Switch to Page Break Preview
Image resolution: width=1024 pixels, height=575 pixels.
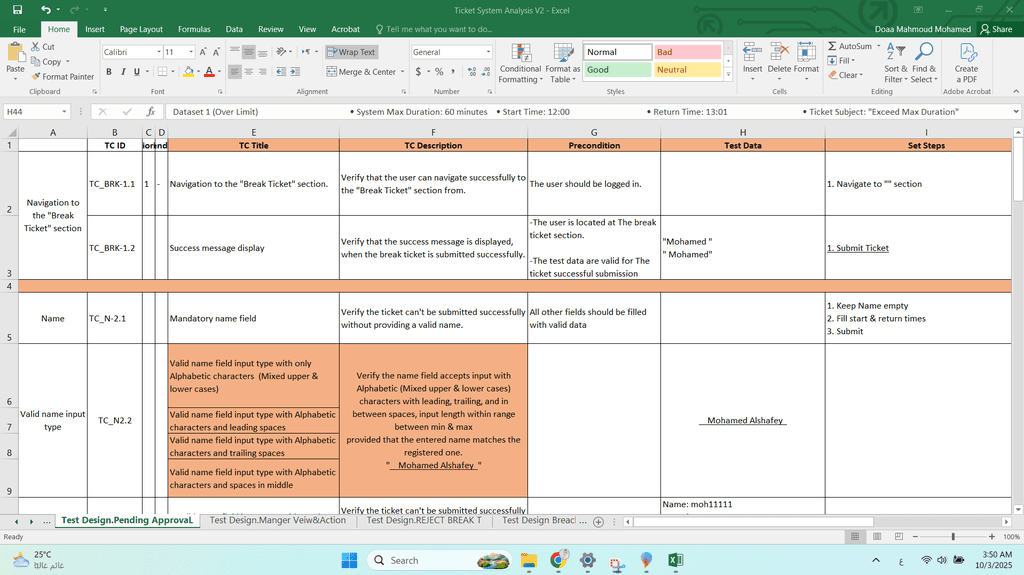pos(899,536)
